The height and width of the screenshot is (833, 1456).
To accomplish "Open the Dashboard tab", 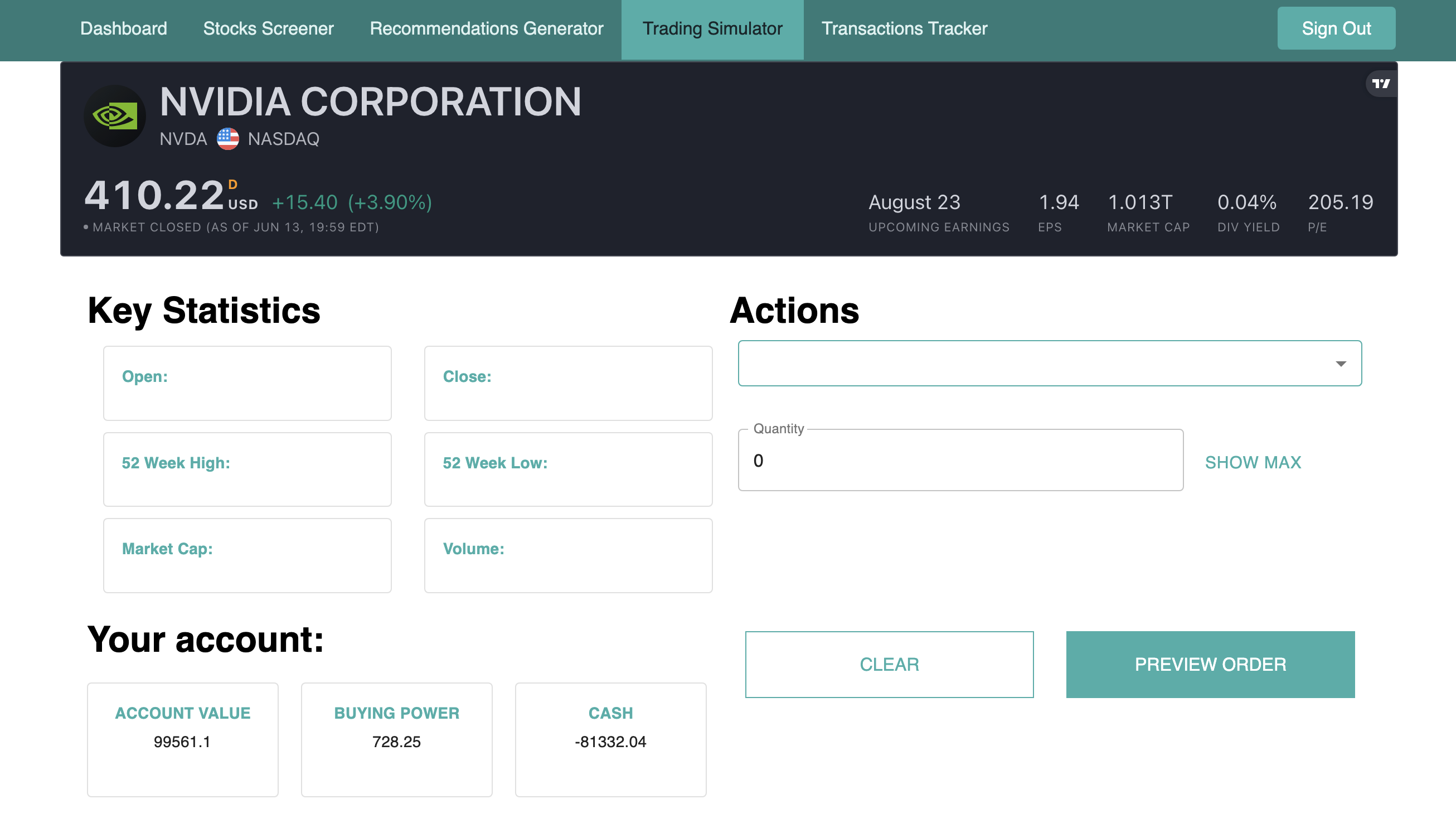I will coord(124,28).
